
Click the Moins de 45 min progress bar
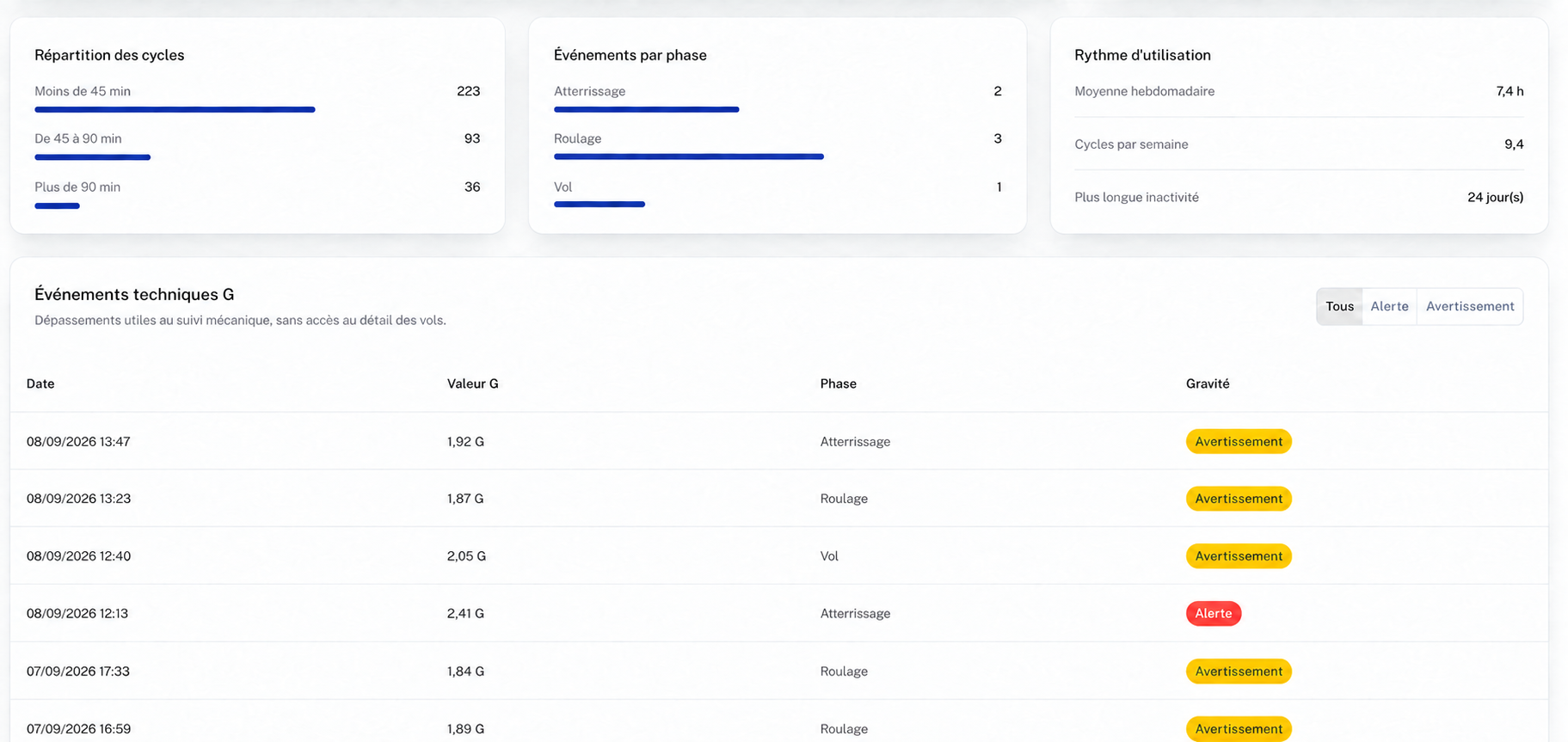pyautogui.click(x=175, y=109)
